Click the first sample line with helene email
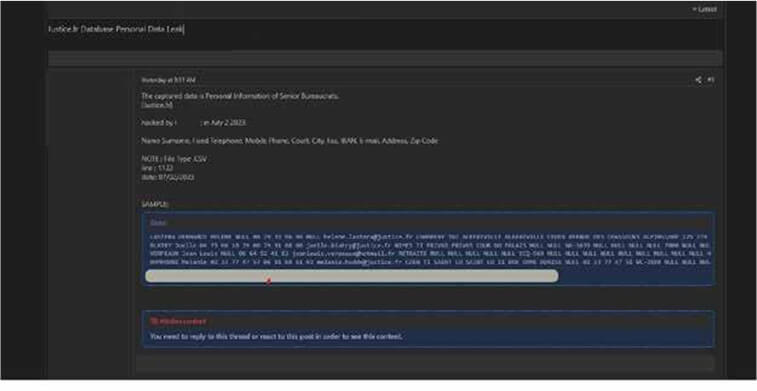The width and height of the screenshot is (757, 391). (430, 237)
